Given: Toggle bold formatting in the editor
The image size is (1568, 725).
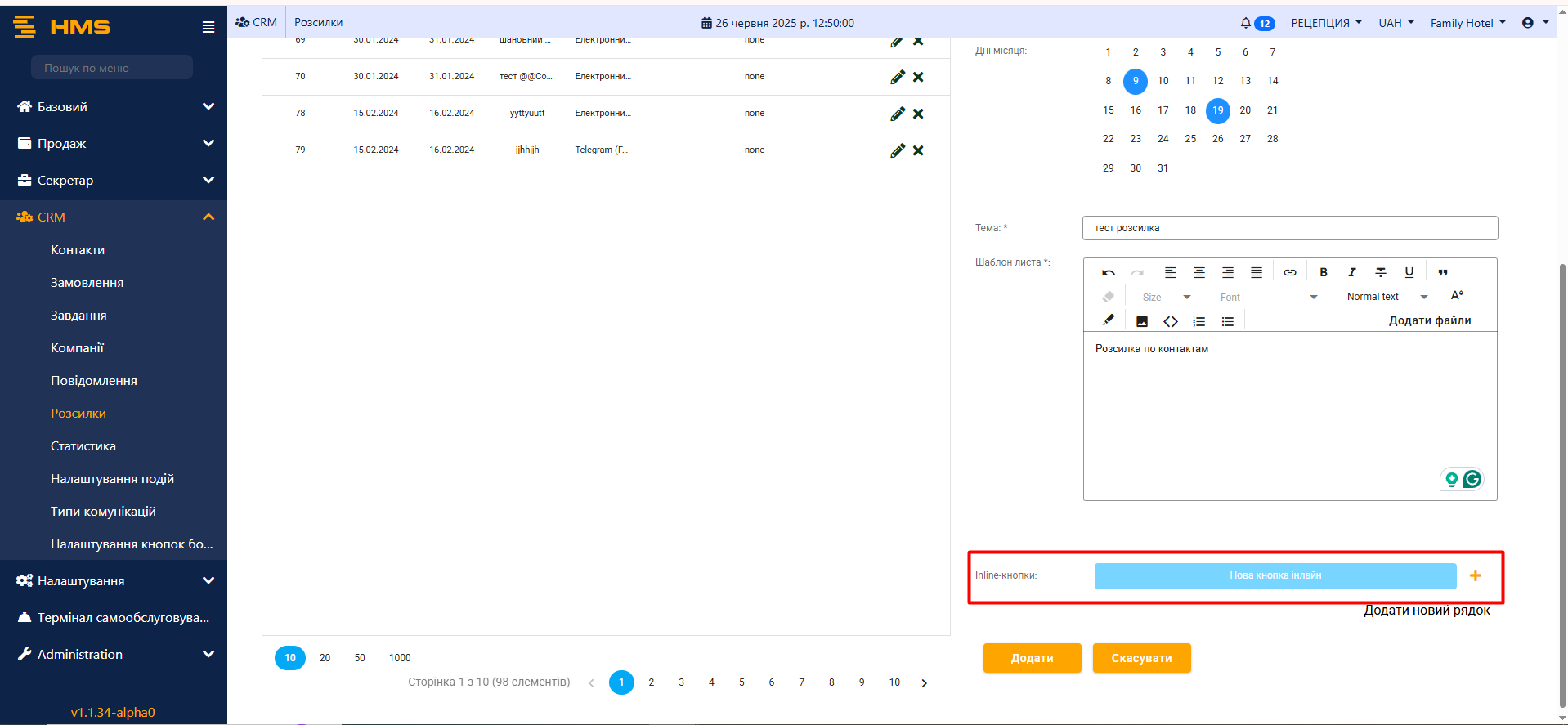Looking at the screenshot, I should (1324, 273).
